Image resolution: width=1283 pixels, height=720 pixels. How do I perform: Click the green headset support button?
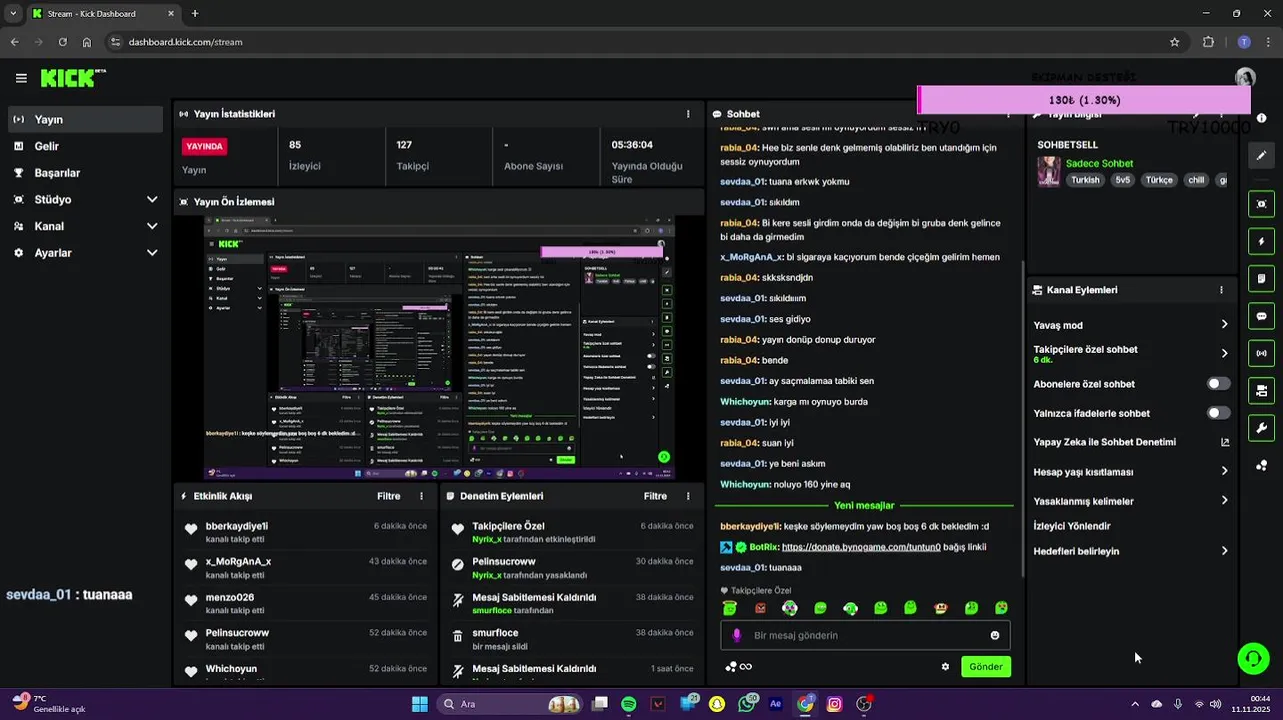pyautogui.click(x=1253, y=658)
